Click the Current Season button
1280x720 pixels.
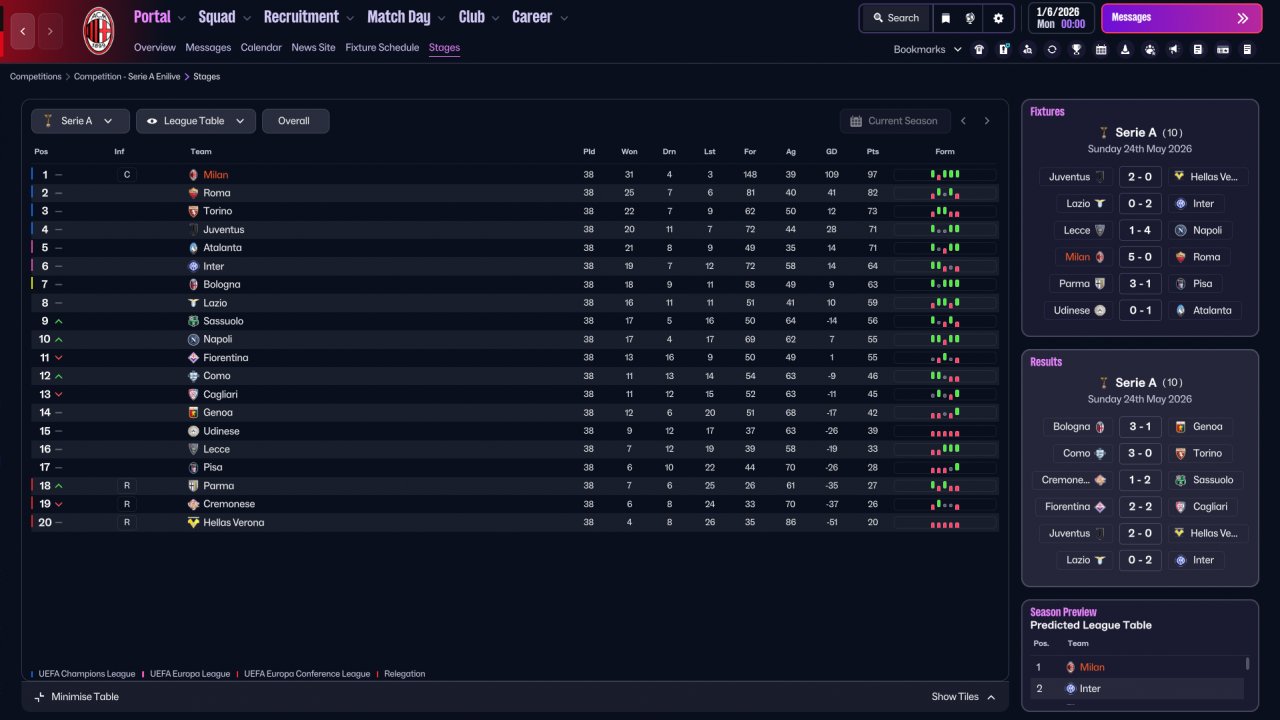894,121
